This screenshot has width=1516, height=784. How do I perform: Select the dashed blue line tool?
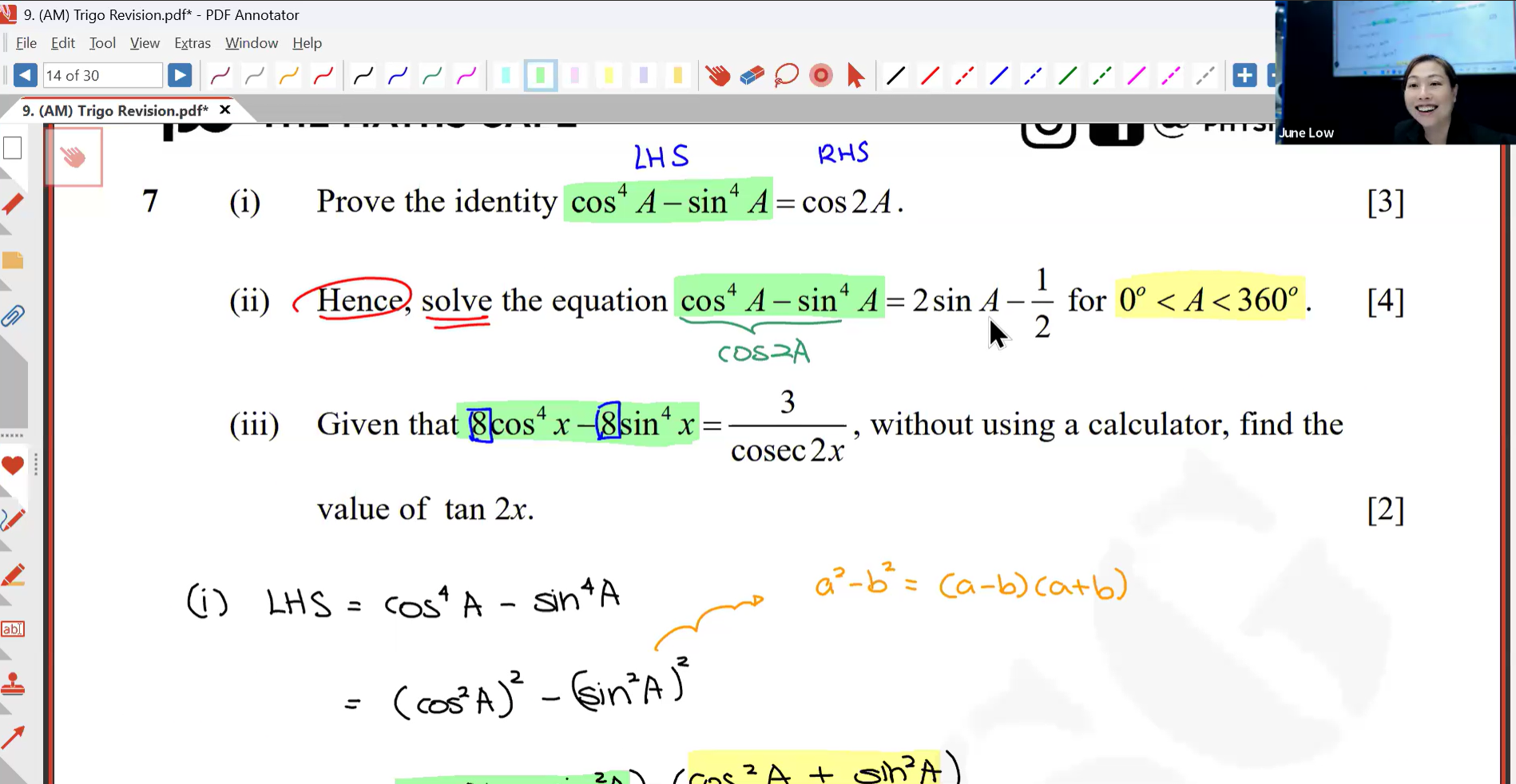point(1033,76)
